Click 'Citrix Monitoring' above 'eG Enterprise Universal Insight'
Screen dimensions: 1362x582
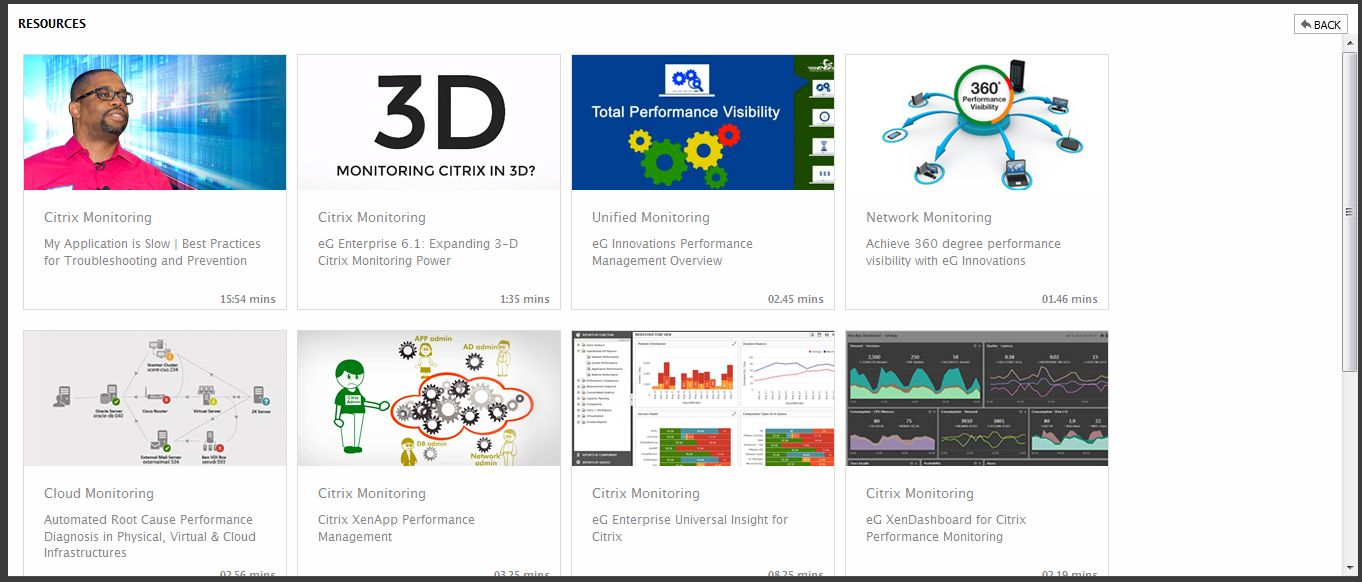click(646, 493)
